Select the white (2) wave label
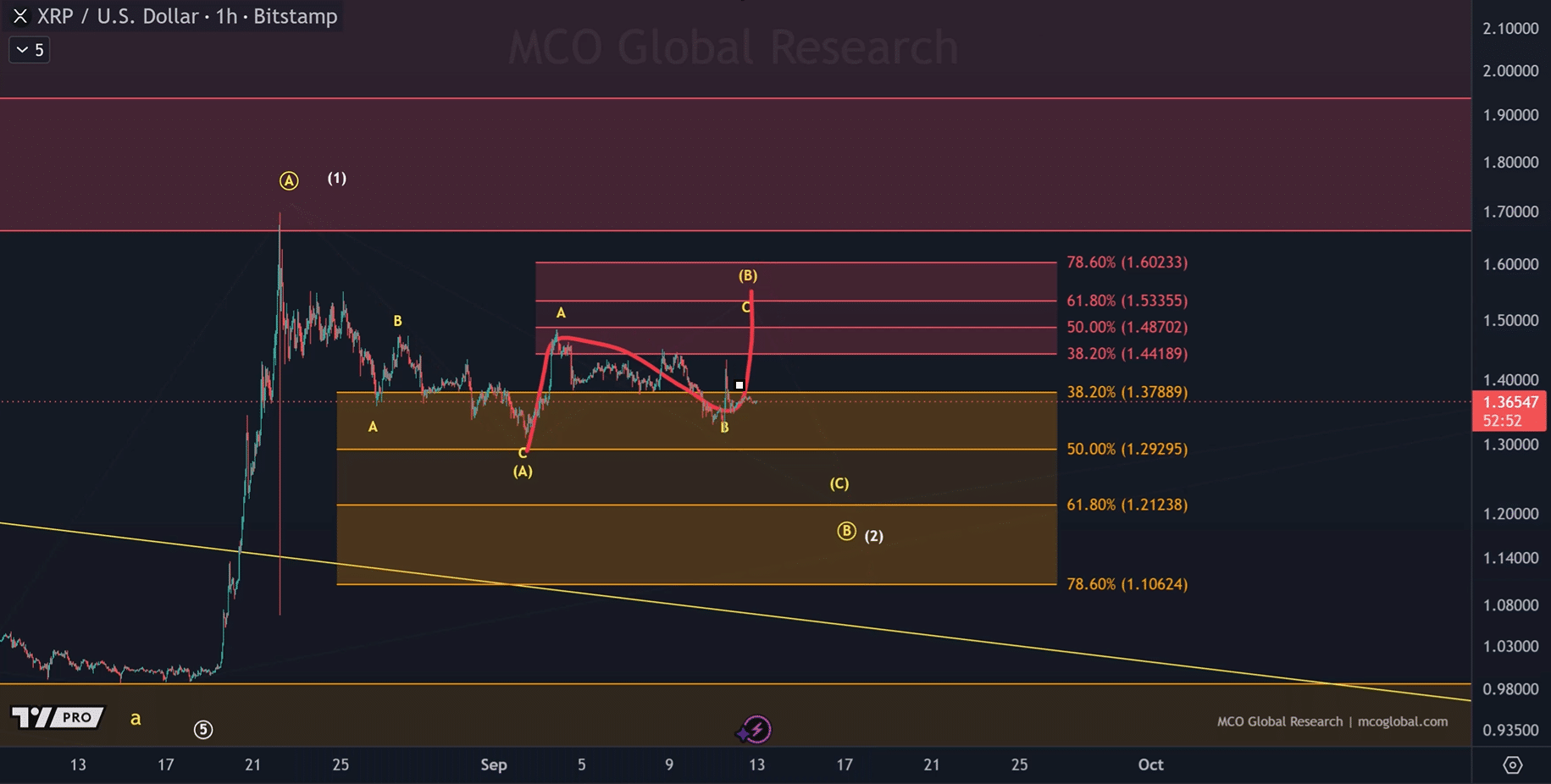 point(874,536)
